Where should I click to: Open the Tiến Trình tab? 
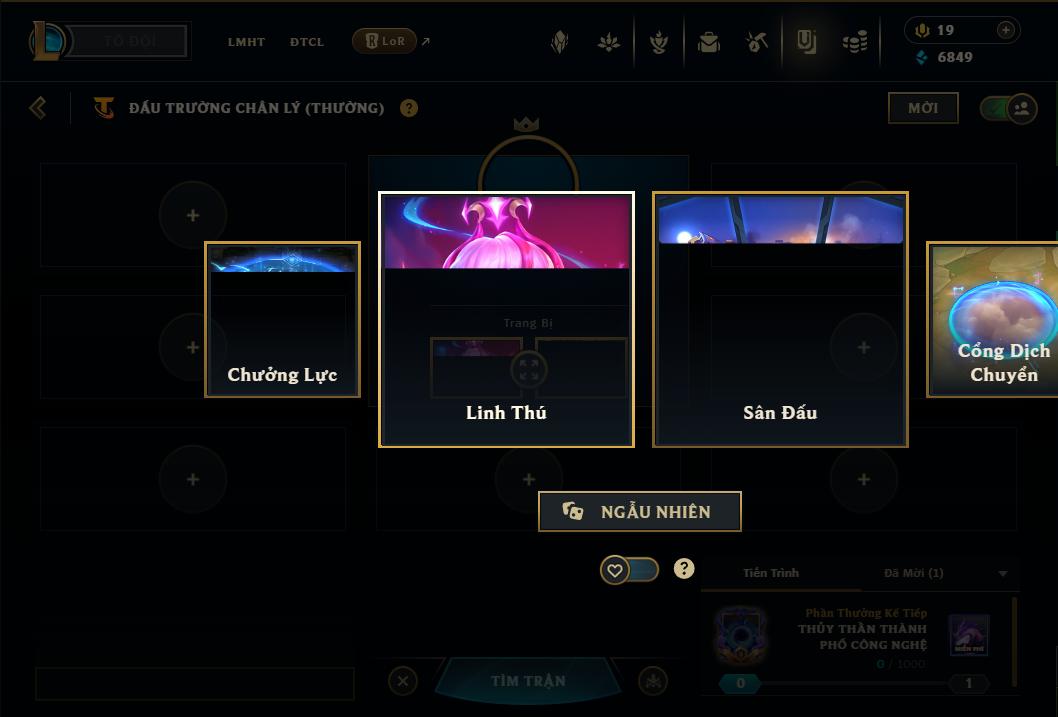pos(771,573)
